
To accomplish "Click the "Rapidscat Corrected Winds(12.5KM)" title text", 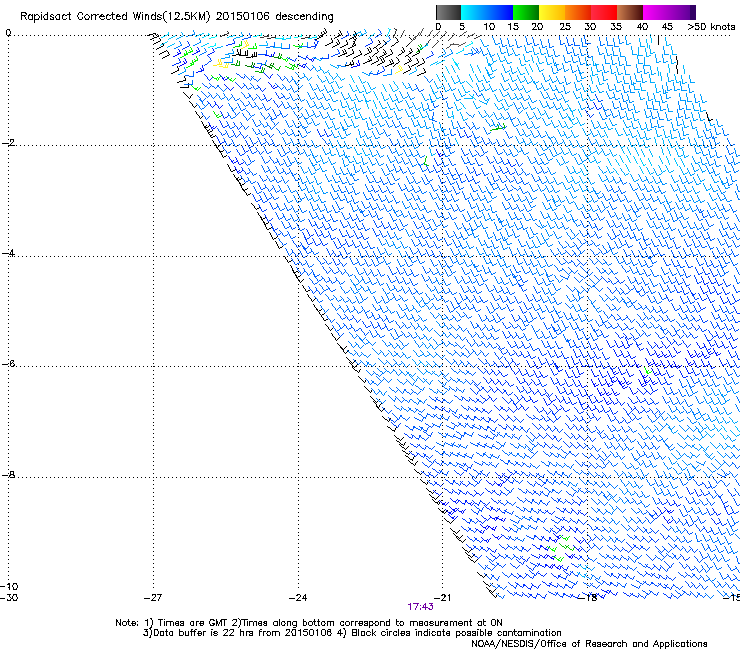I will [x=115, y=17].
